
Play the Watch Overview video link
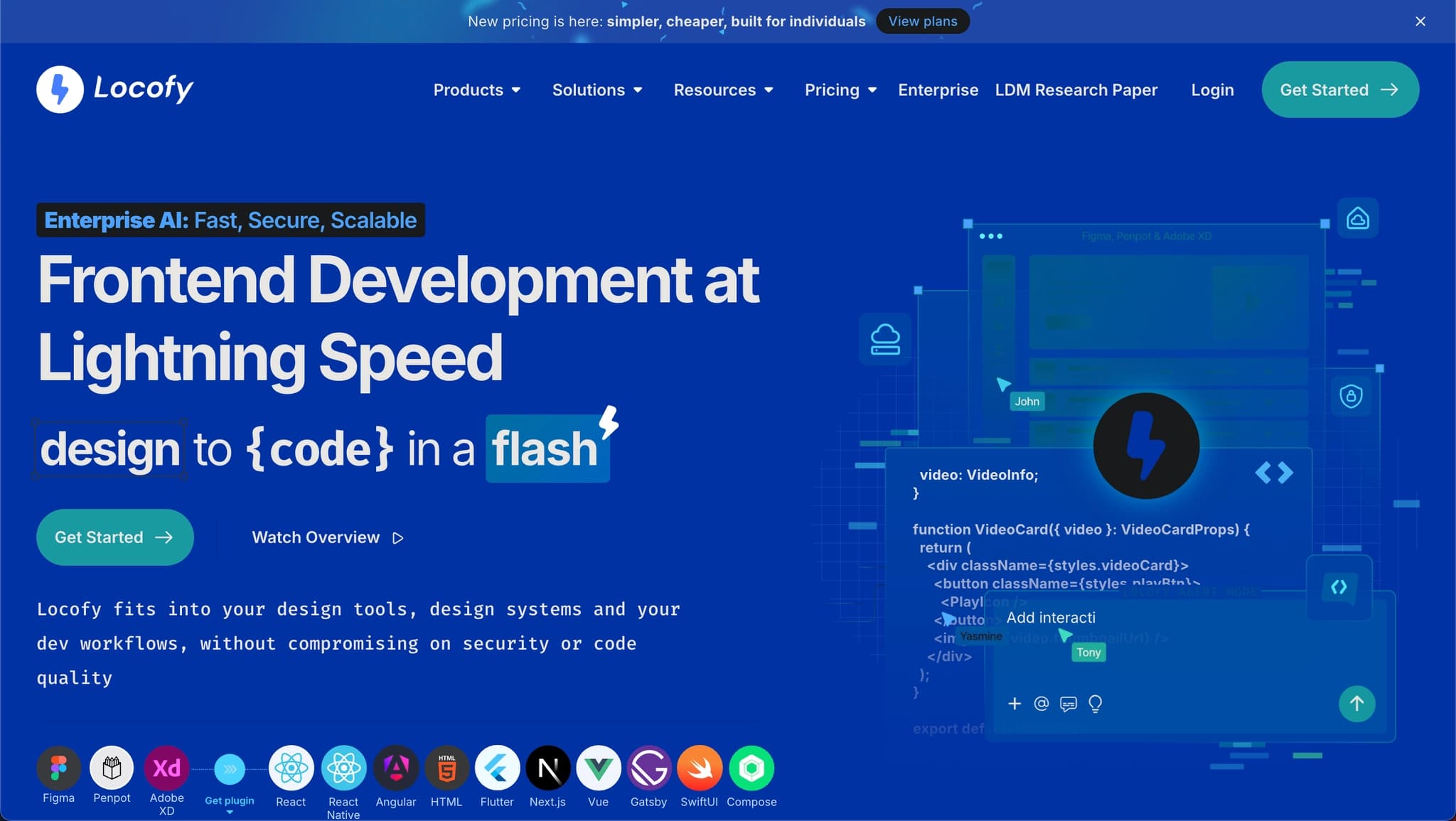[328, 537]
